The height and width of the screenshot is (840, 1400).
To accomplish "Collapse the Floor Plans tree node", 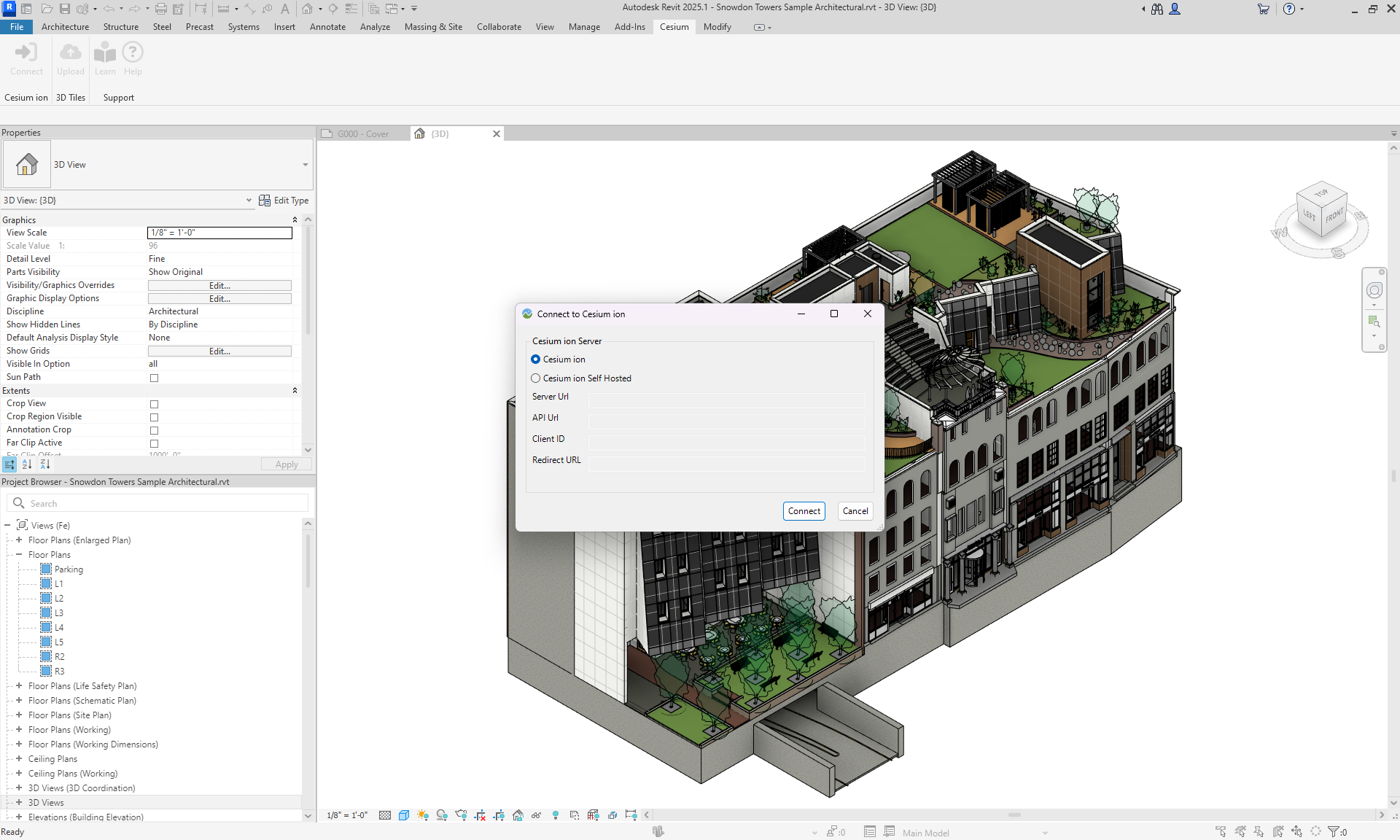I will (19, 555).
